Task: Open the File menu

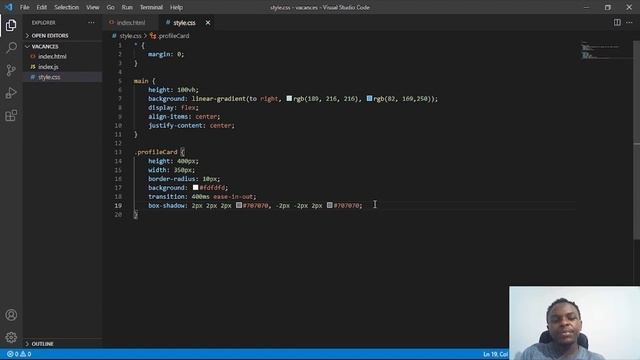Action: (24, 7)
